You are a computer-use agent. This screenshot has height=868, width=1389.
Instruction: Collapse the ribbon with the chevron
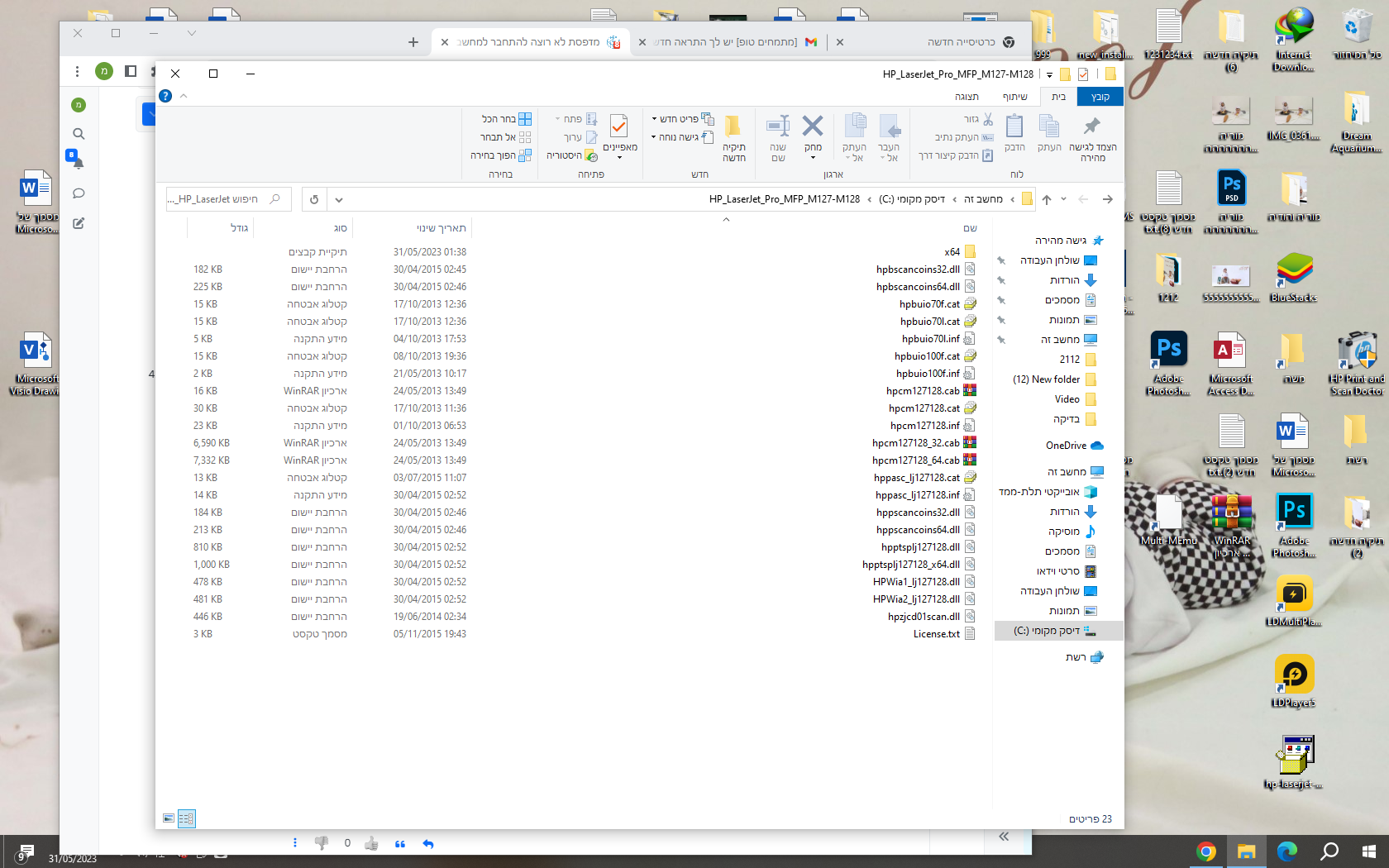(x=184, y=96)
